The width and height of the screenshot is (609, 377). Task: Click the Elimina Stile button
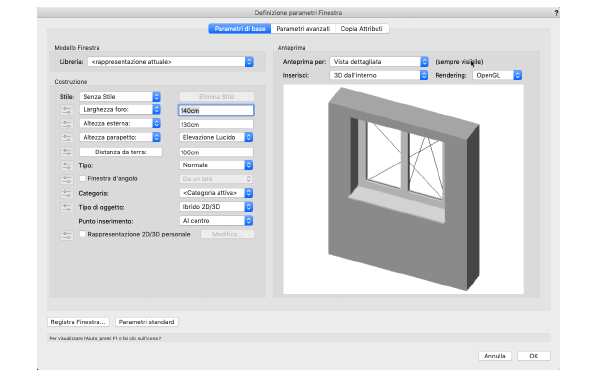(217, 97)
